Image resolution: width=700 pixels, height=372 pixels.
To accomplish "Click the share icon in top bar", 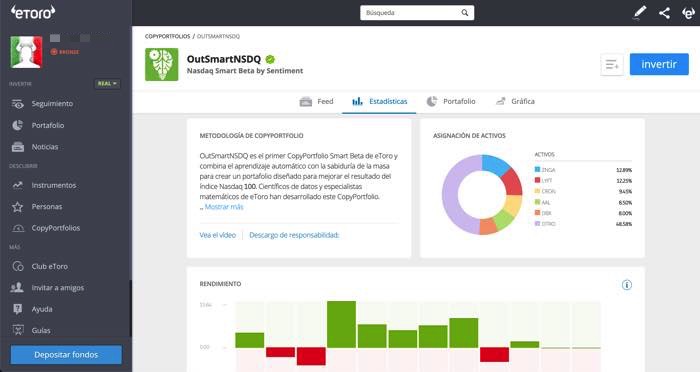I will pos(664,13).
